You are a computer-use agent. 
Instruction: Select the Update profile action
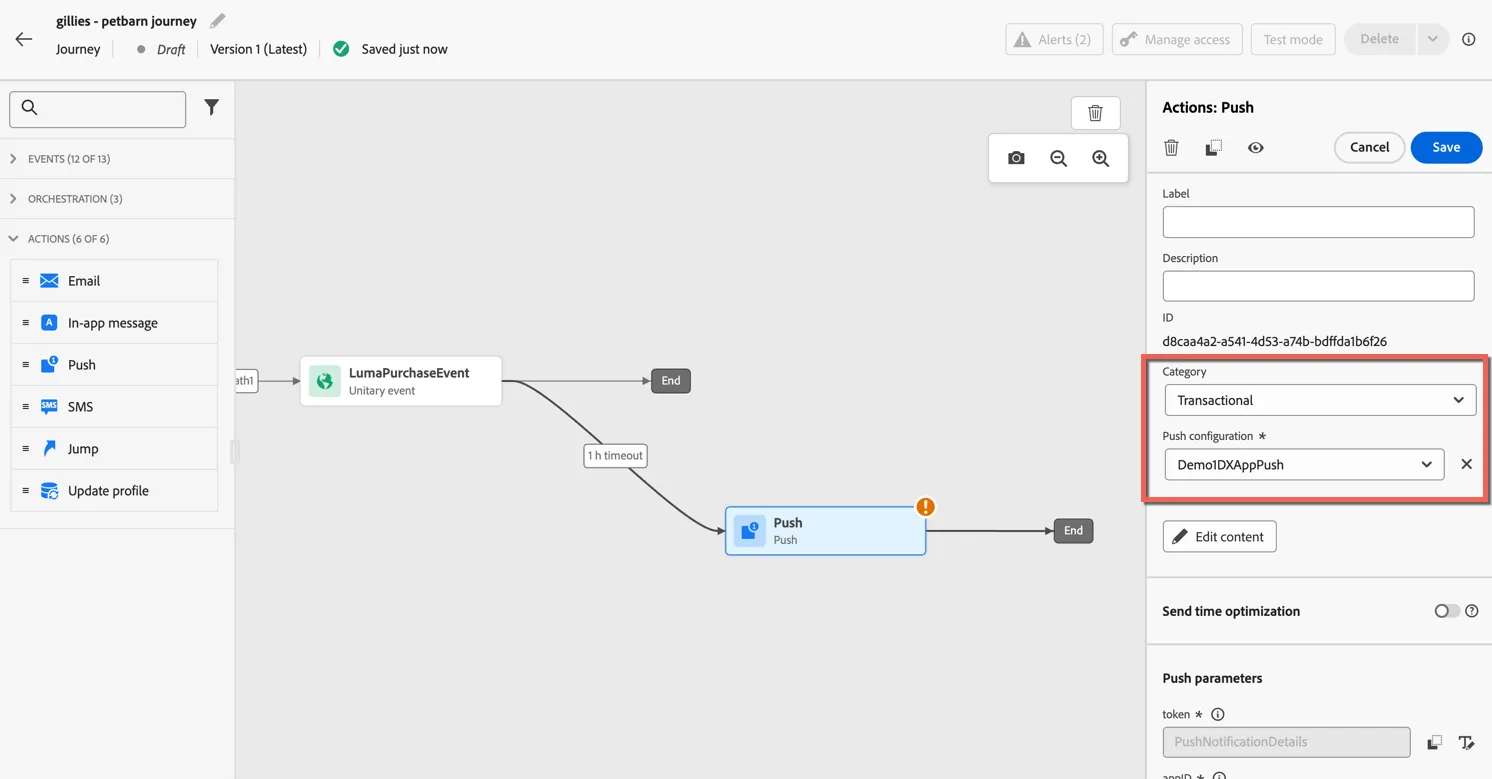point(114,491)
